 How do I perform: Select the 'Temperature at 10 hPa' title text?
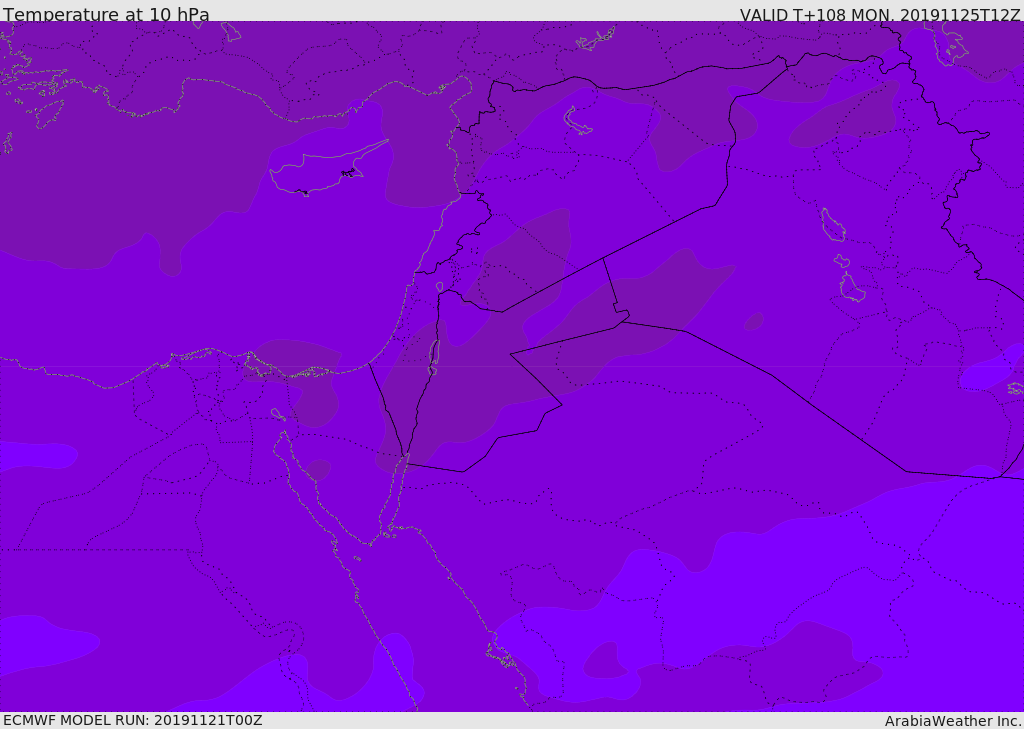pos(106,14)
